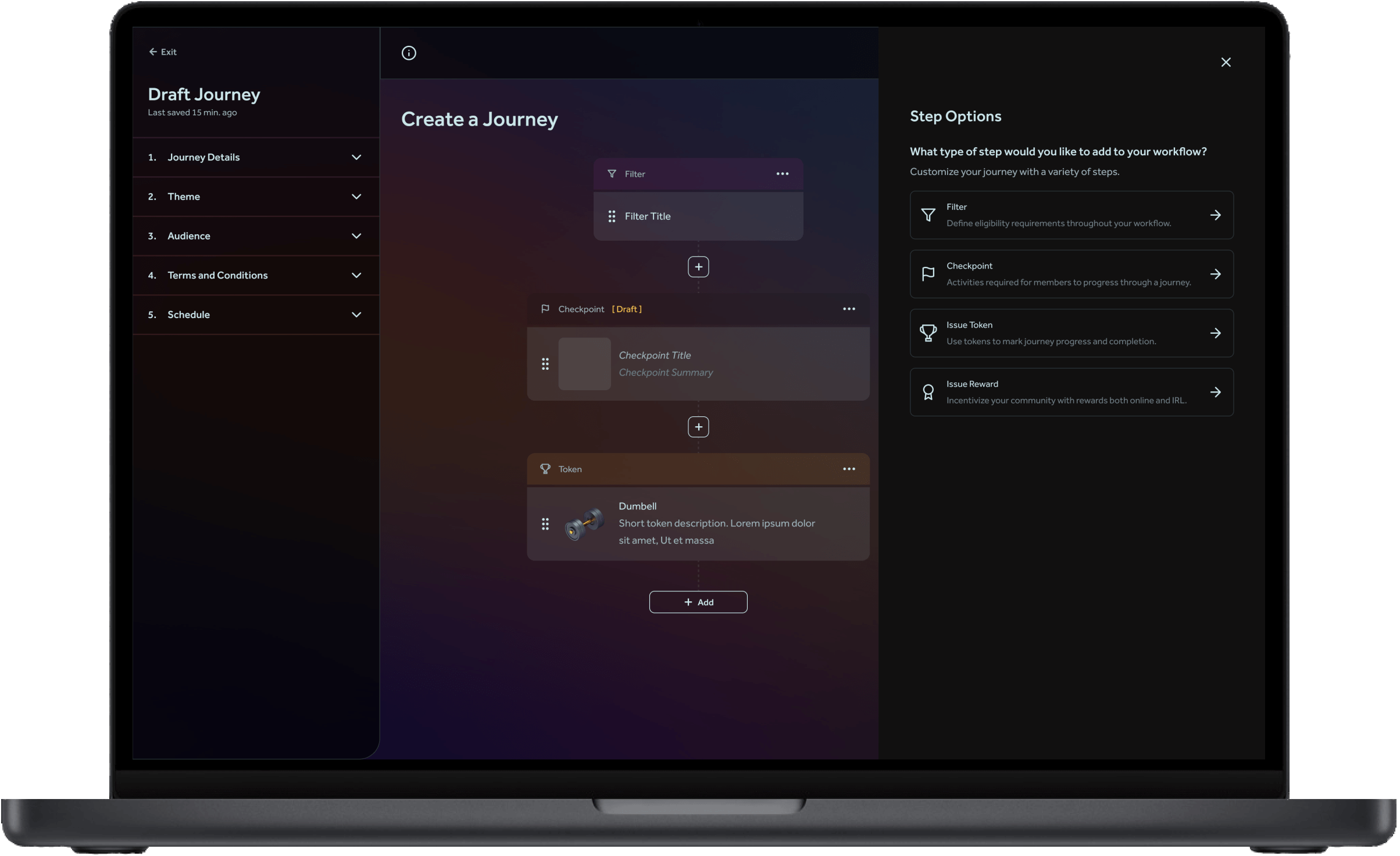
Task: Click the Checkpoint step icon in Step Options
Action: click(928, 273)
